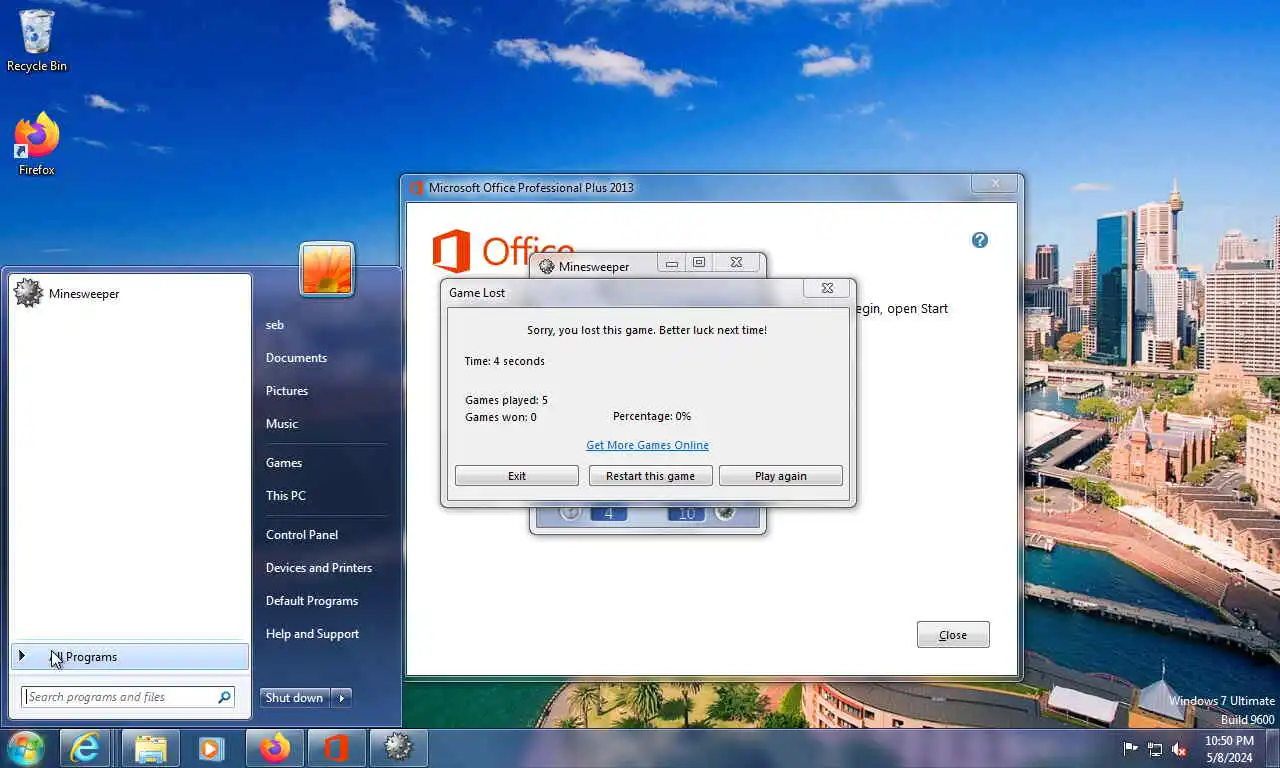Click the Office installer help question mark
Viewport: 1280px width, 768px height.
[980, 240]
